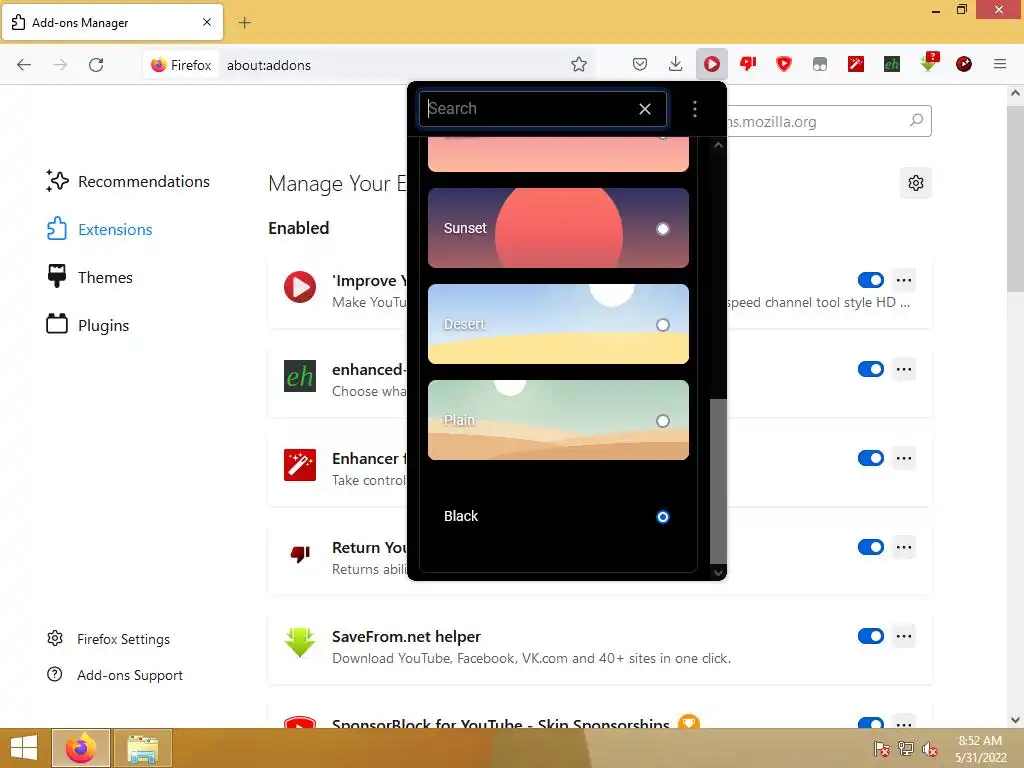1024x768 pixels.
Task: Open the Enhancer for YouTube magic wand toolbar icon
Action: coord(856,64)
